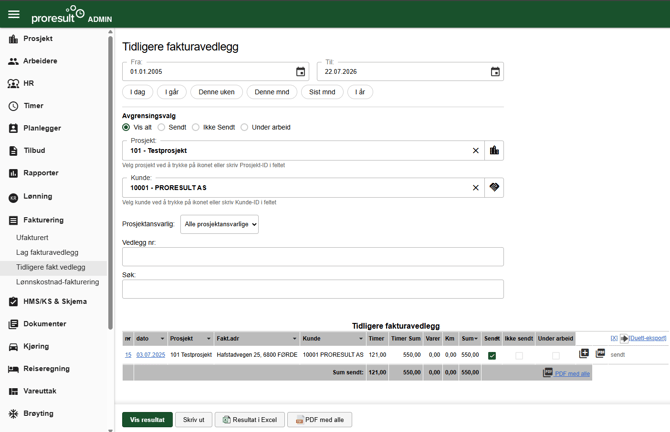Click the Dokumenter sidebar icon

(x=13, y=324)
